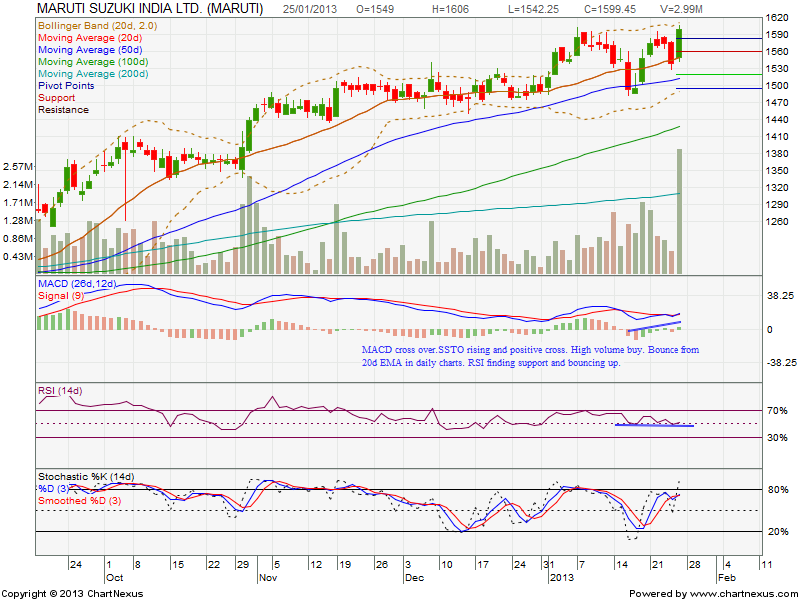Image resolution: width=800 pixels, height=600 pixels.
Task: Click the Stochastic 20% level label
Action: coord(778,532)
